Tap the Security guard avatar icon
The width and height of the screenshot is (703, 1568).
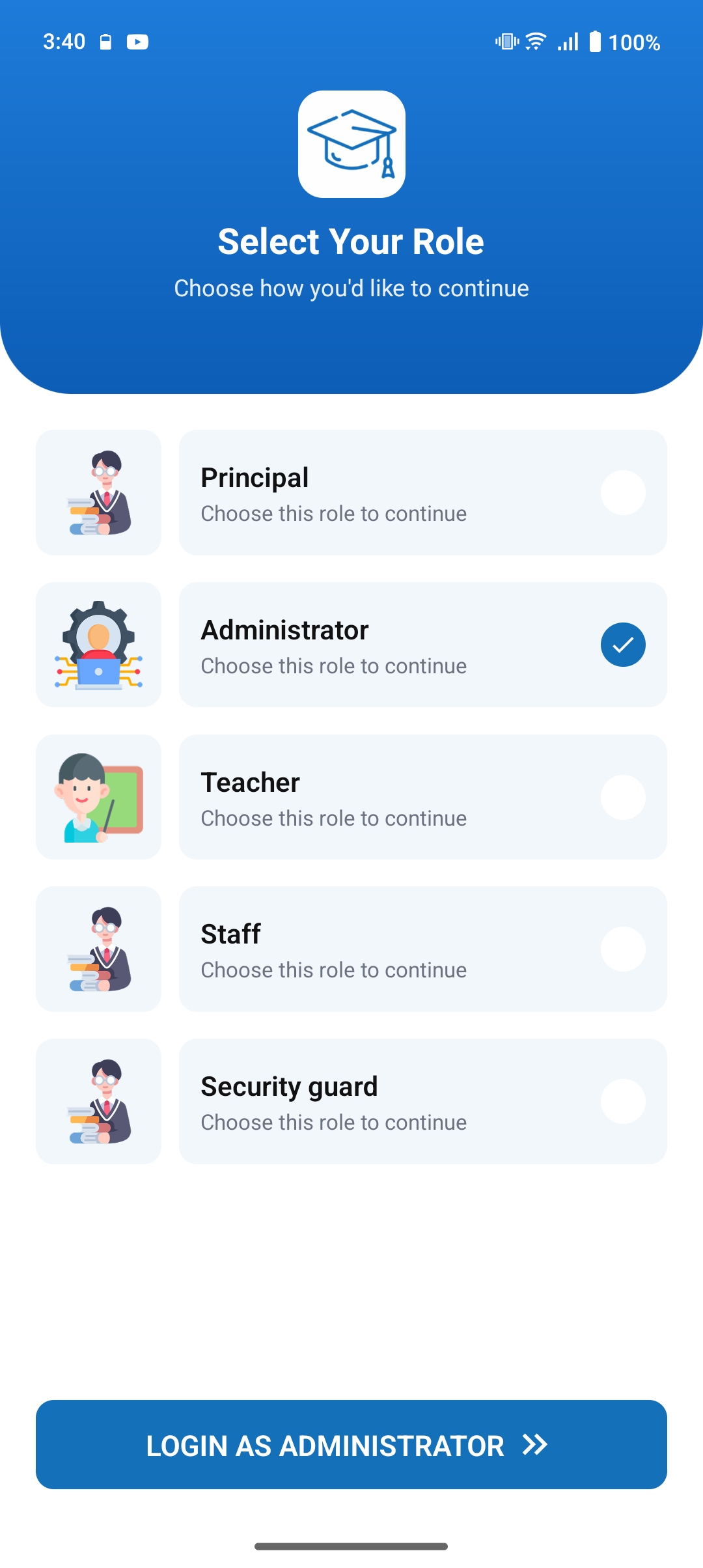point(98,1101)
